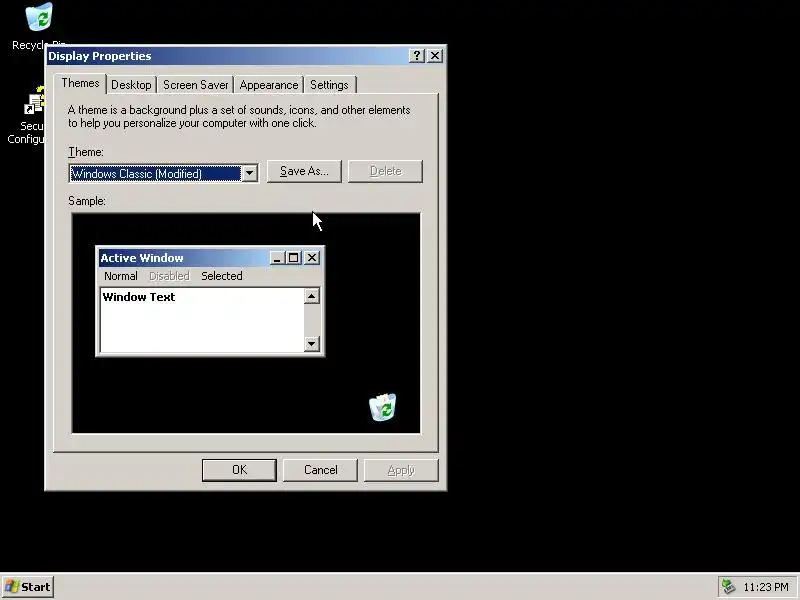This screenshot has width=800, height=600.
Task: Expand the Theme dropdown arrow
Action: (249, 173)
